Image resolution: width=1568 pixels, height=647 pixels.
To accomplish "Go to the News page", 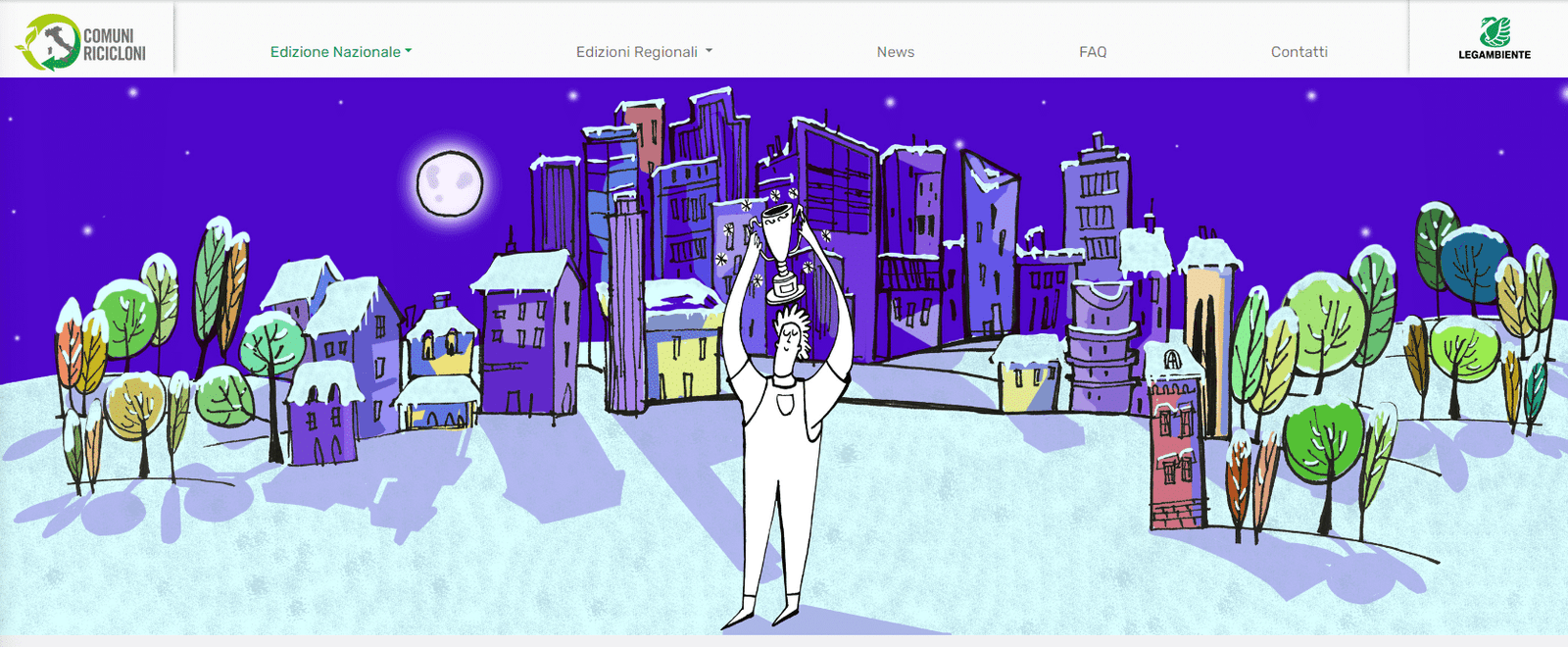I will pos(895,52).
